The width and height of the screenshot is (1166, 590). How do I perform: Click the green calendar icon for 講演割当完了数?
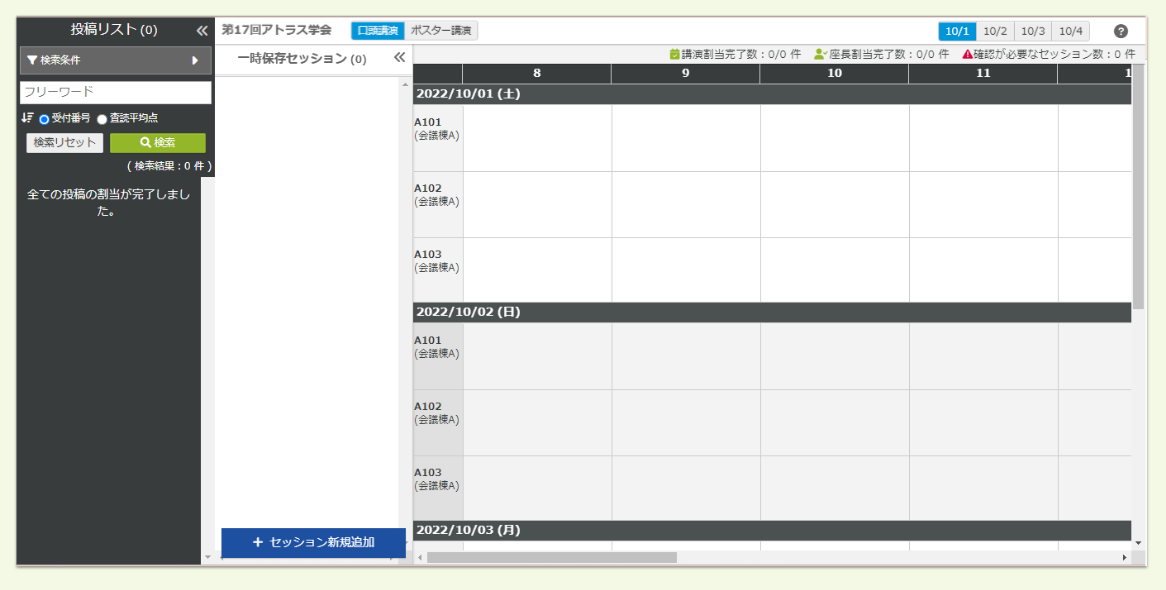674,54
